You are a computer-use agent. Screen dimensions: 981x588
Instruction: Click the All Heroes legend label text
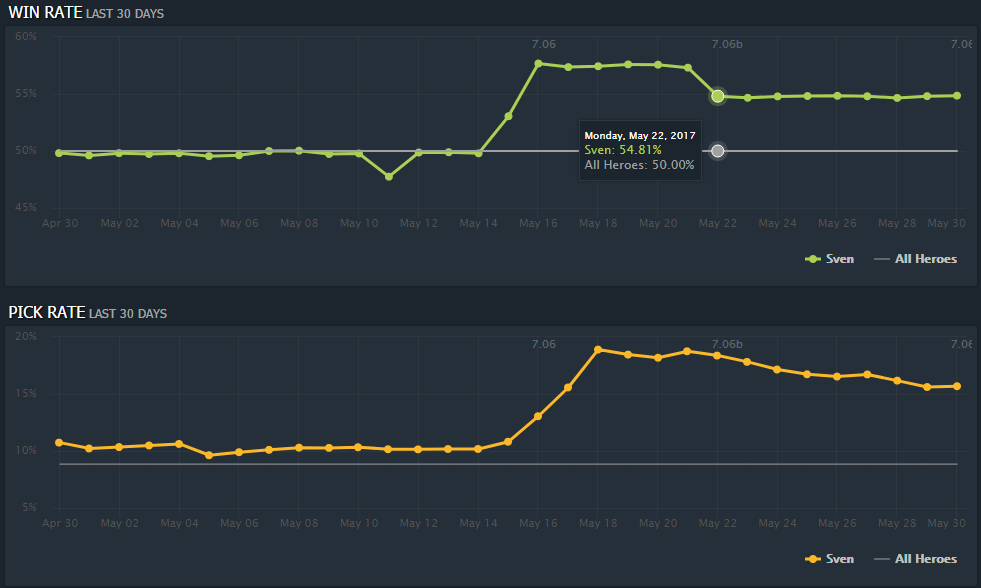pyautogui.click(x=925, y=259)
